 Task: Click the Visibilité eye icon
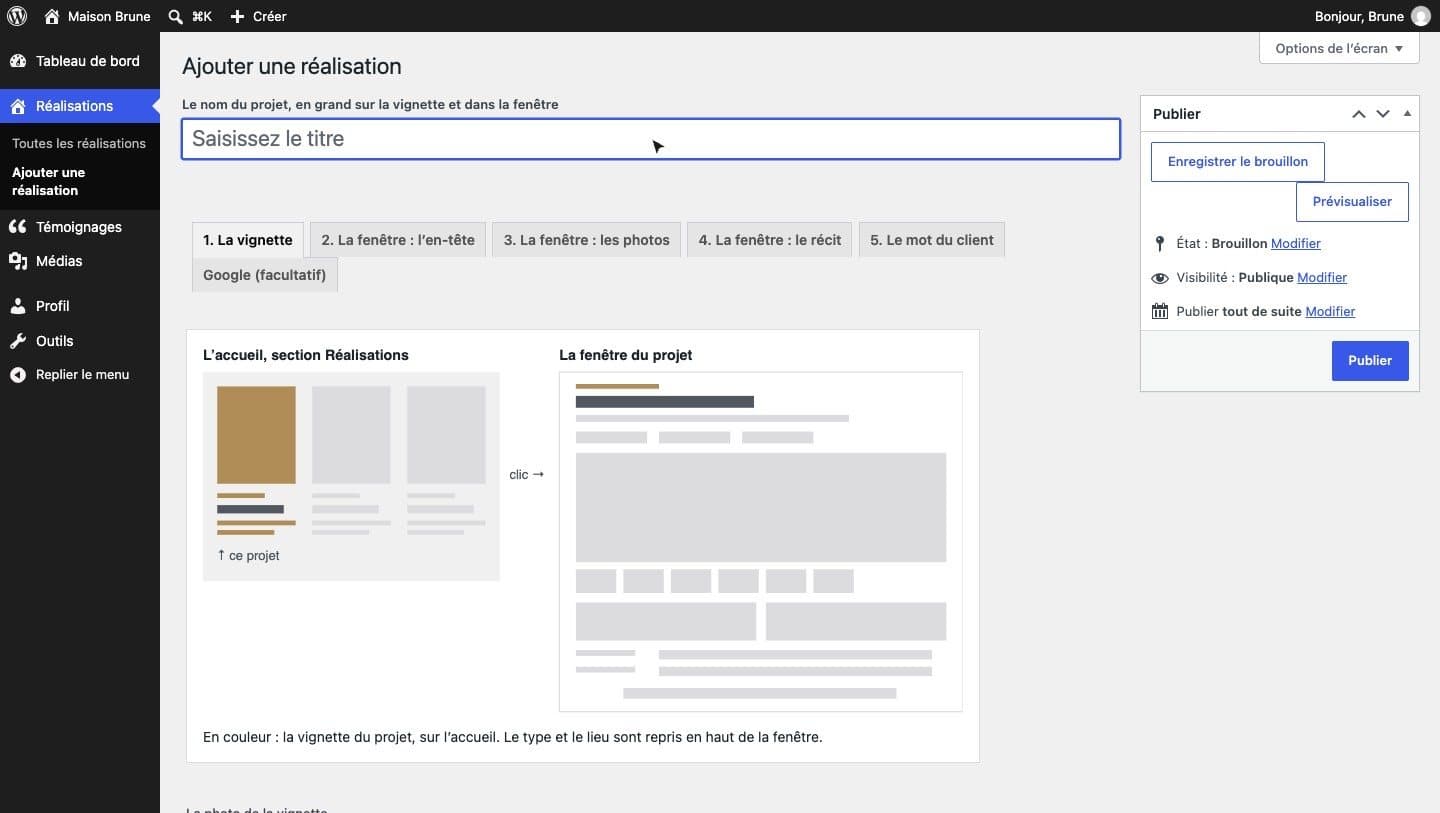tap(1160, 278)
